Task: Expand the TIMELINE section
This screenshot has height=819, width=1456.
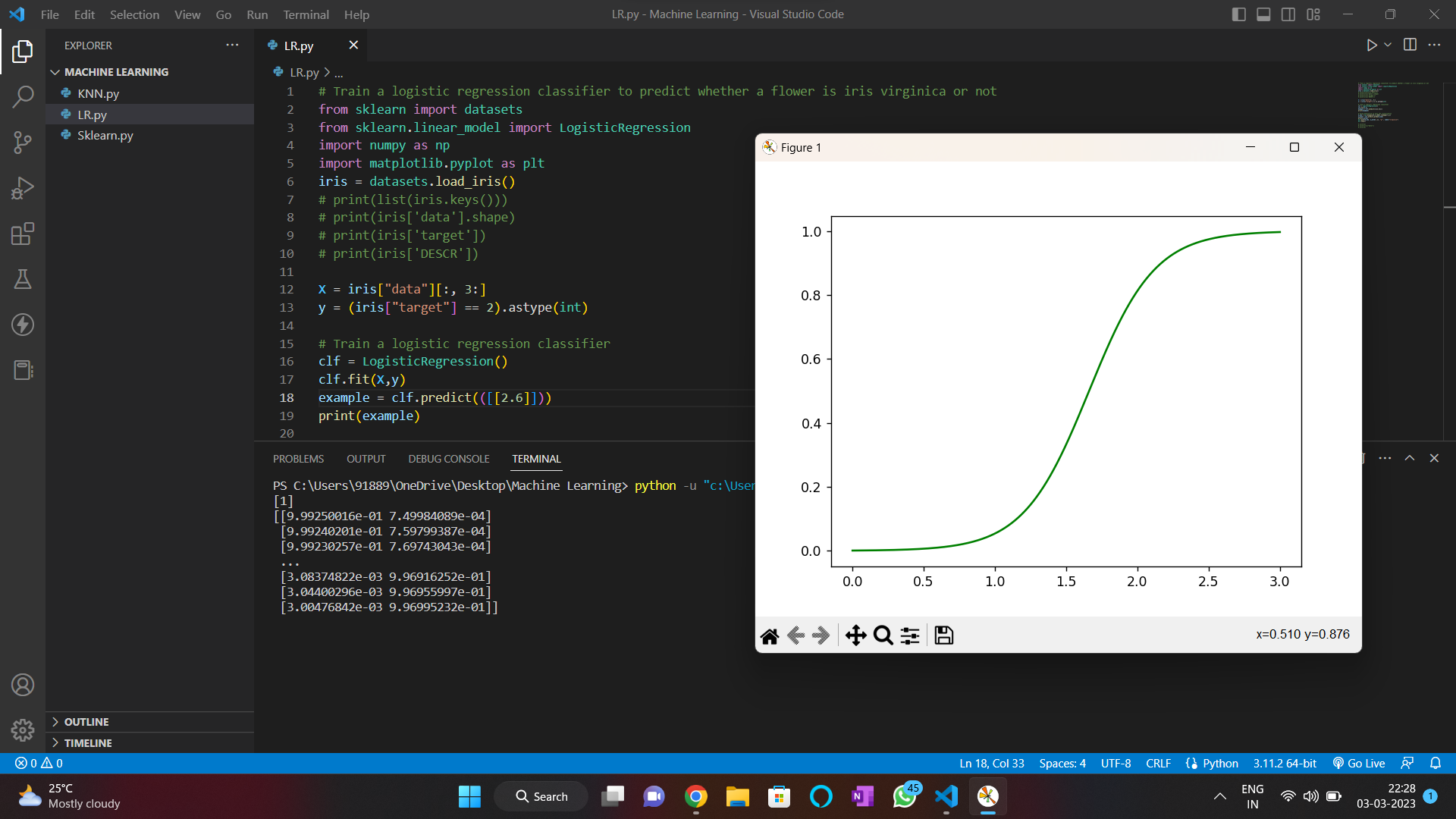Action: [88, 743]
